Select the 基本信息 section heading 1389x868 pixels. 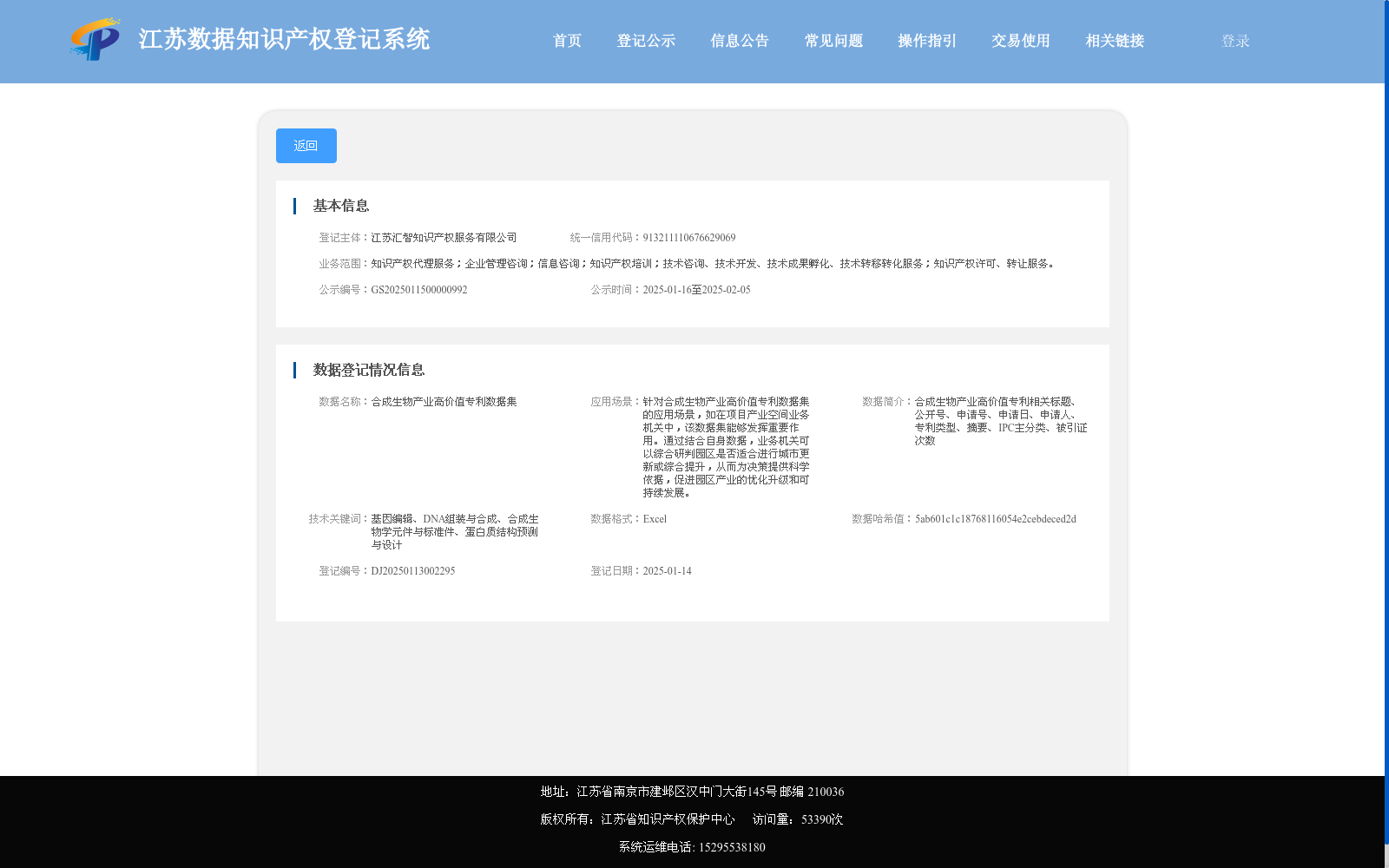[341, 206]
